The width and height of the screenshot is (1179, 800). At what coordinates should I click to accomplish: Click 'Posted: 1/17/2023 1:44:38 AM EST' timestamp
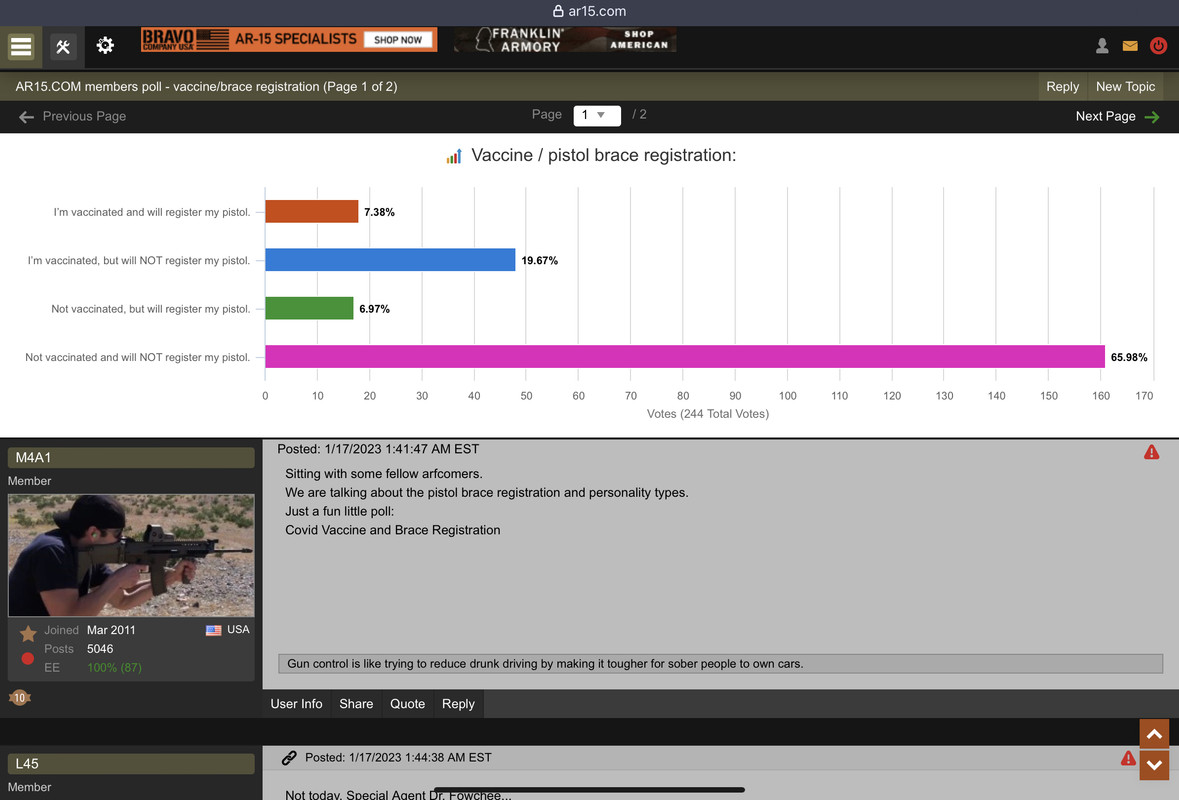(398, 757)
